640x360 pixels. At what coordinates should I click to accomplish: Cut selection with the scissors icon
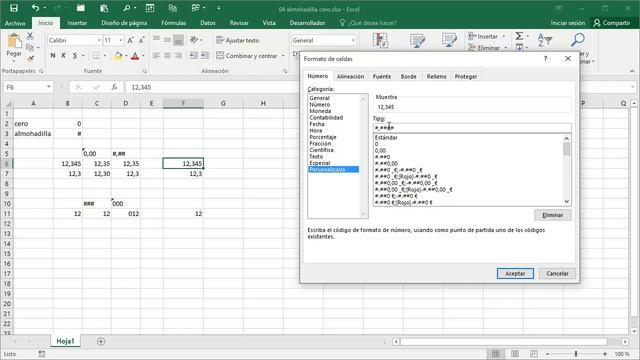coord(30,36)
